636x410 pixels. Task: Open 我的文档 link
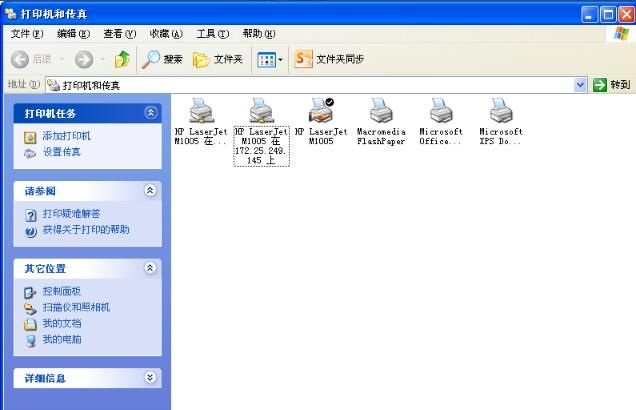tap(62, 324)
